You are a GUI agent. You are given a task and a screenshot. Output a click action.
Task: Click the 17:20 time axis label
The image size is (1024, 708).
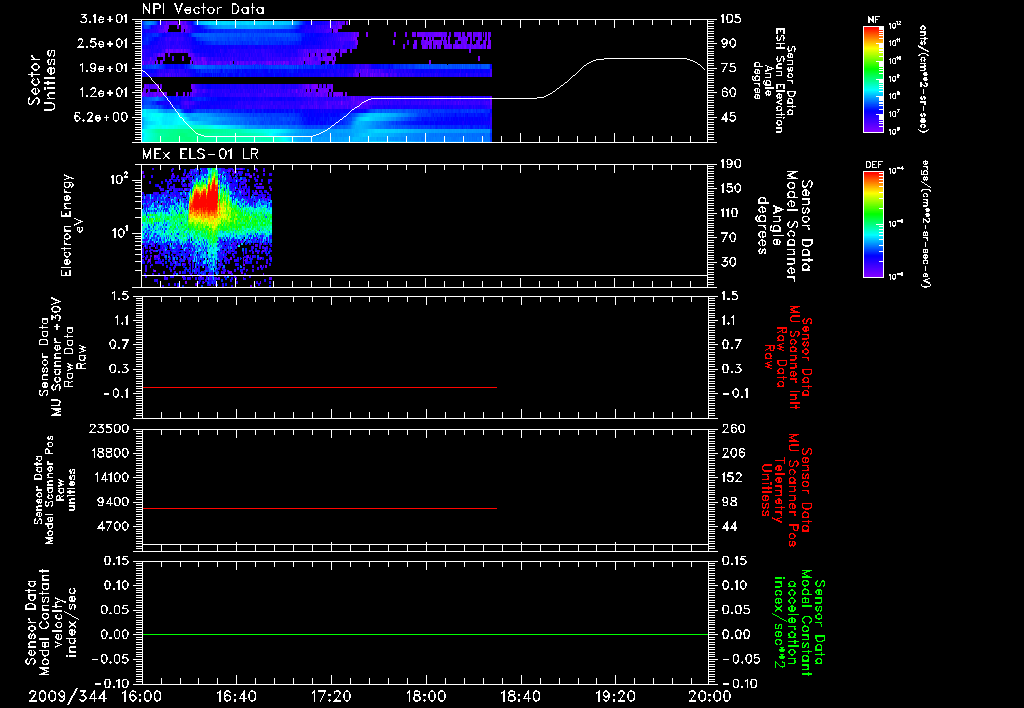click(x=331, y=696)
